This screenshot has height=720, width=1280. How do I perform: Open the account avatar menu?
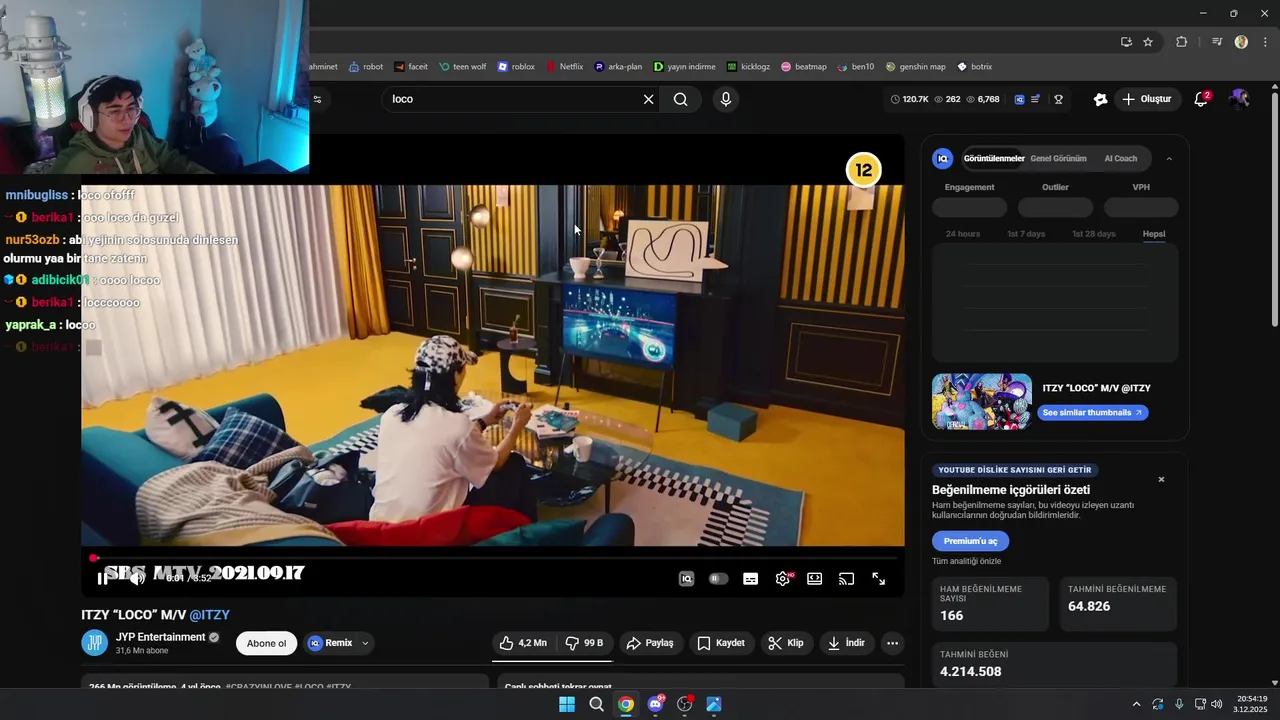tap(1239, 99)
